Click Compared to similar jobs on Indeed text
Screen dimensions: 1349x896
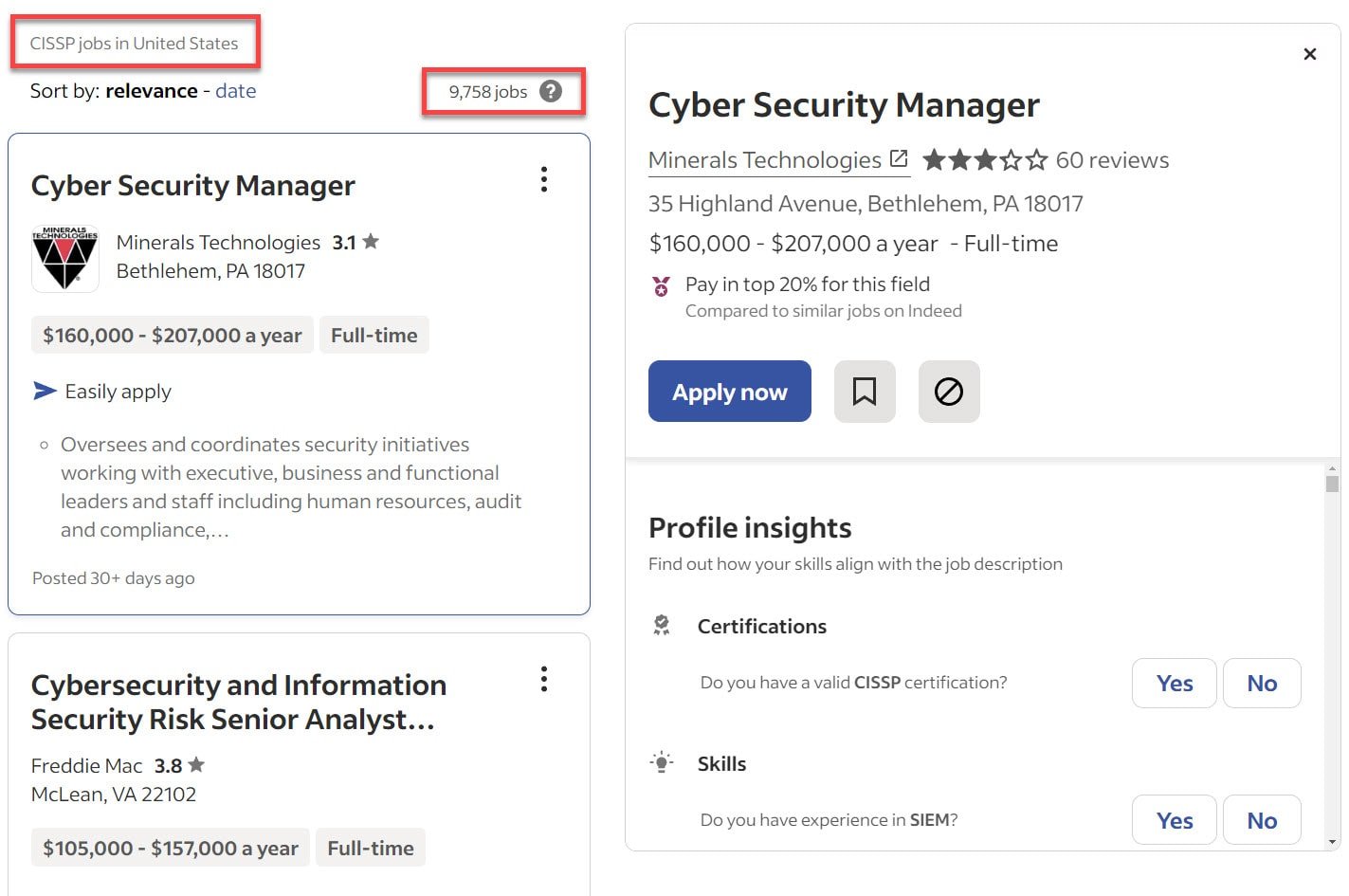click(x=824, y=311)
